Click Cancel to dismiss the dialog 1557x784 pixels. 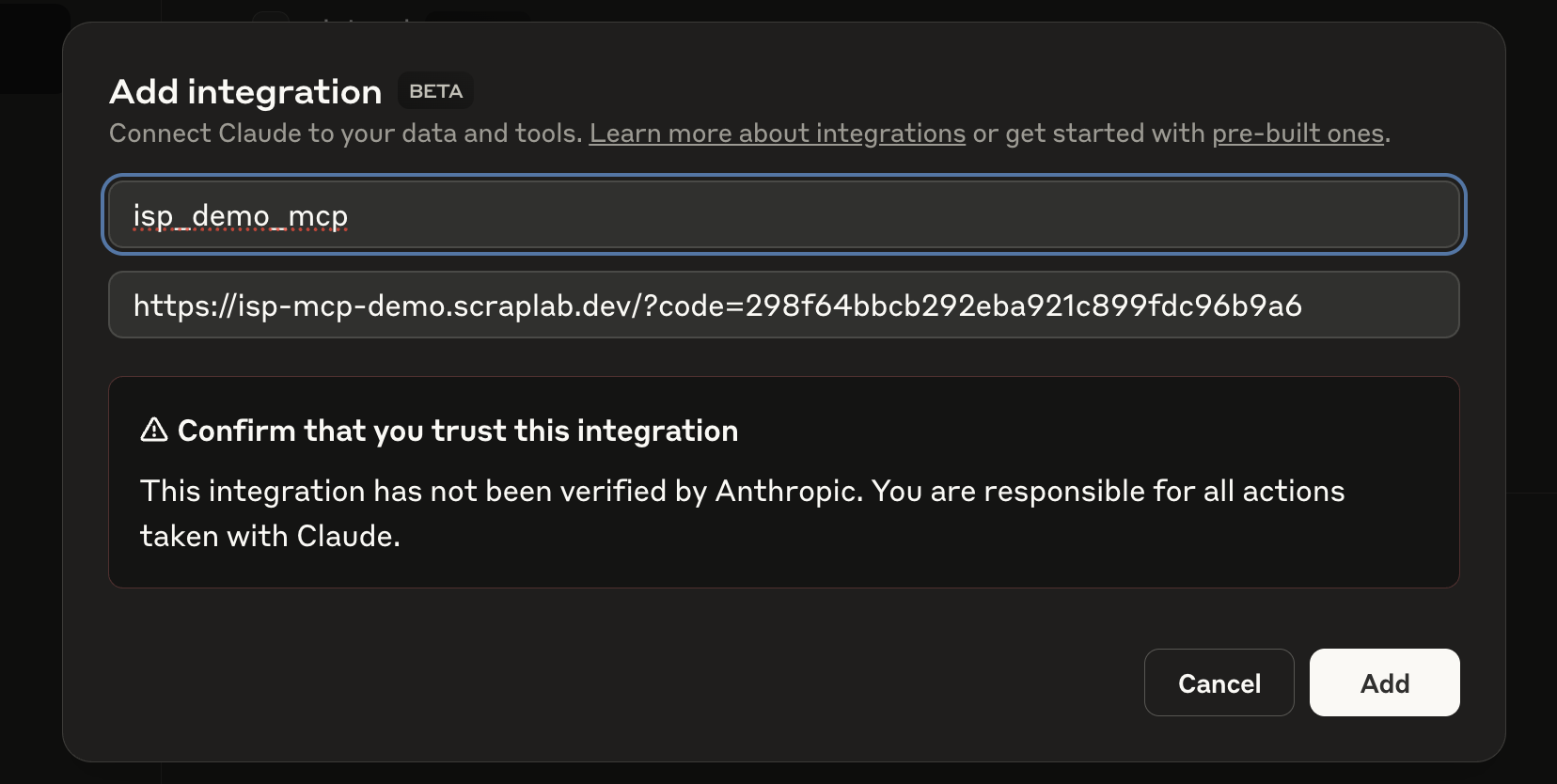tap(1219, 682)
